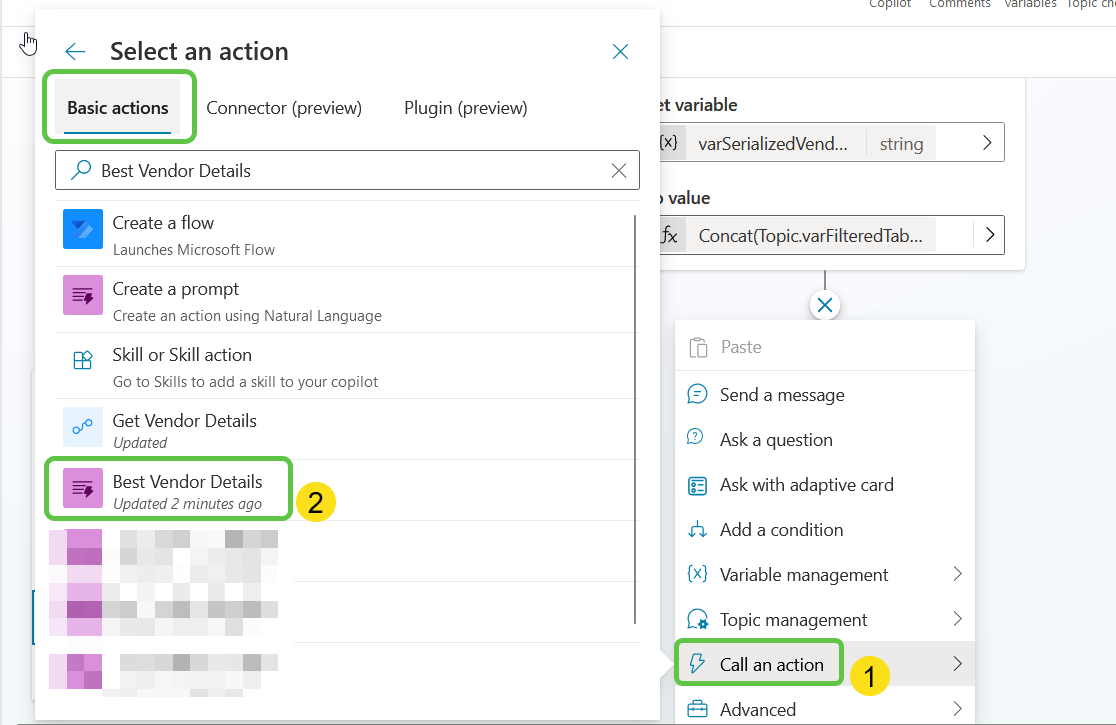Image resolution: width=1116 pixels, height=725 pixels.
Task: Click the X node button under the connector
Action: pyautogui.click(x=825, y=306)
